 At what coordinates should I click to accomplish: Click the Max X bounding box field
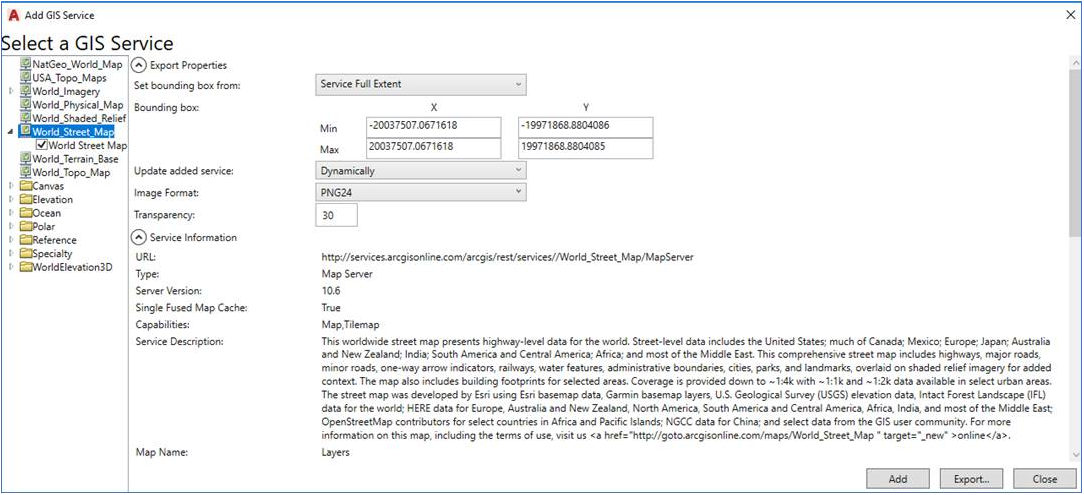click(x=433, y=148)
